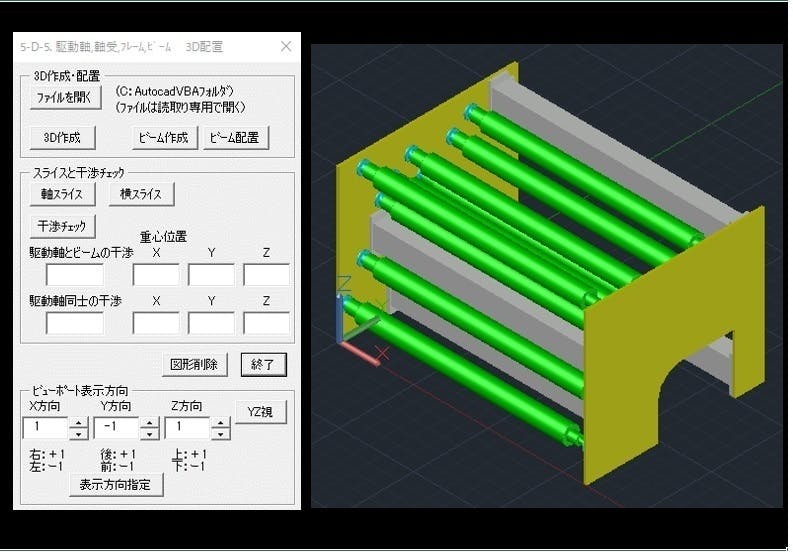Click the 図形削除 button
Screen dimensions: 793x552
point(196,364)
